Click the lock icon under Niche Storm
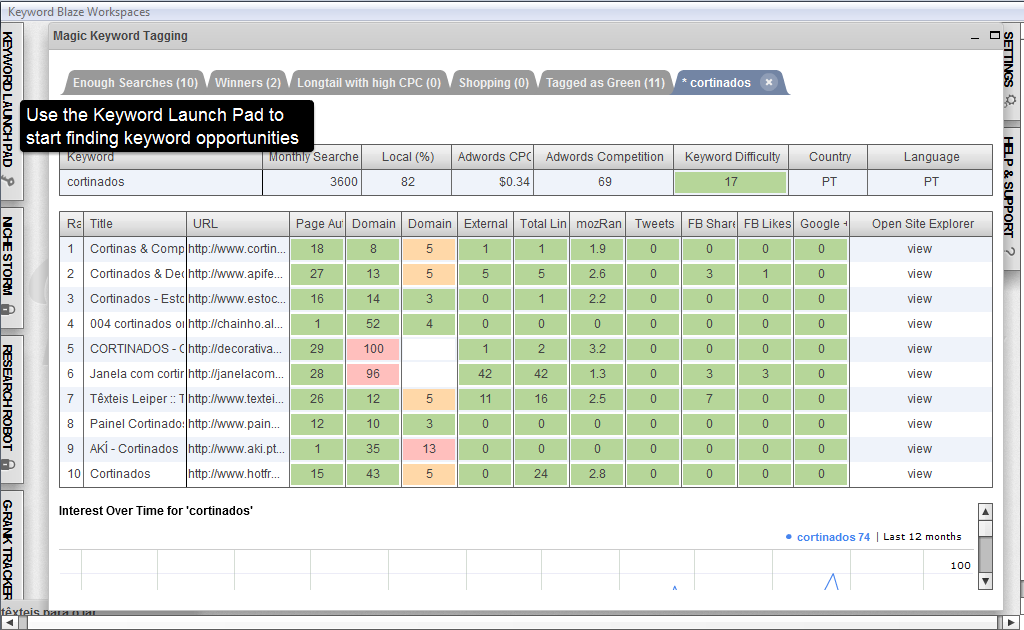1024x630 pixels. pos(8,309)
